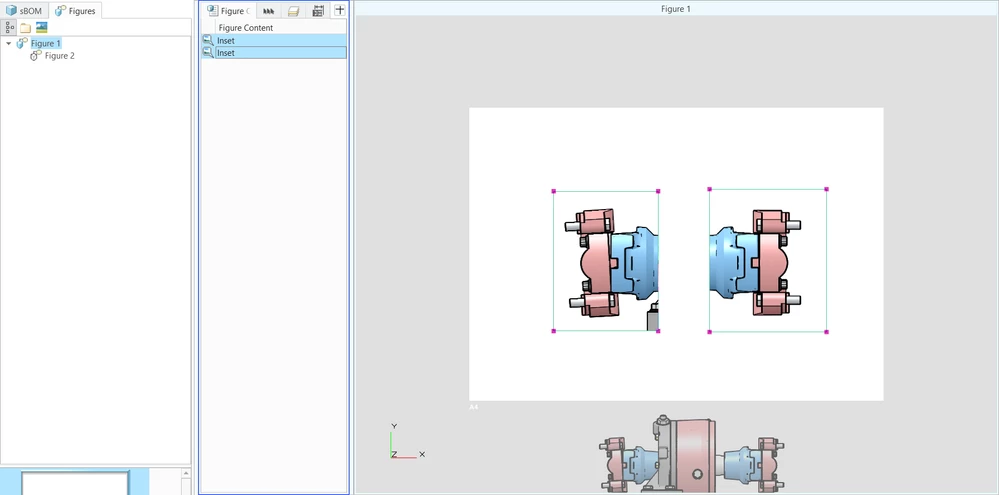Click left inset's top-right magenta handle
The height and width of the screenshot is (495, 999).
[x=658, y=191]
